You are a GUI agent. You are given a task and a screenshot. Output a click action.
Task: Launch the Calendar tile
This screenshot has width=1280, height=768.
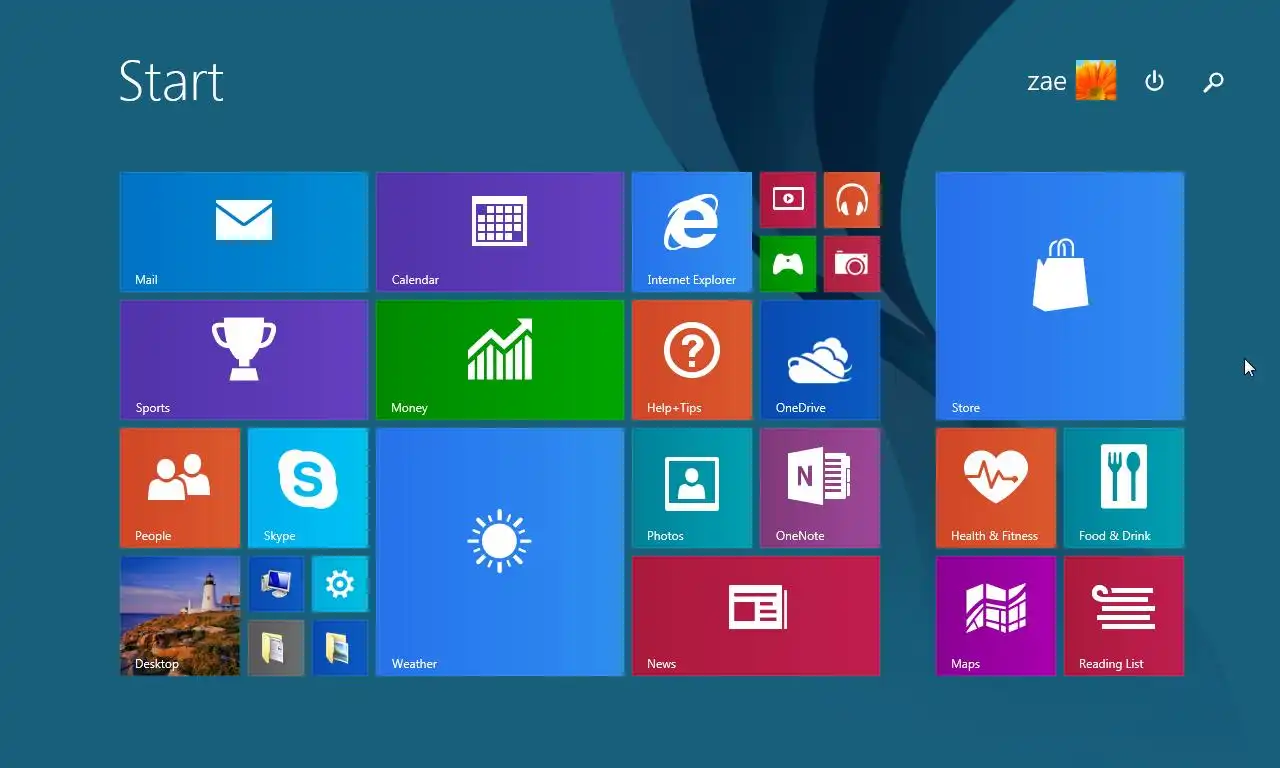click(500, 232)
